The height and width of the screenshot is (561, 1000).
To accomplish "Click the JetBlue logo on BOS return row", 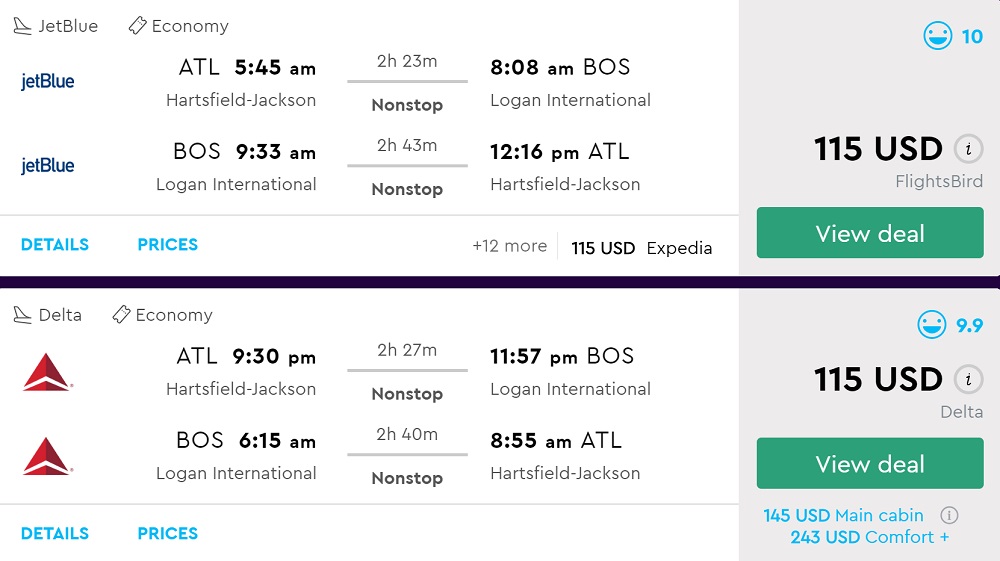I will coord(48,165).
